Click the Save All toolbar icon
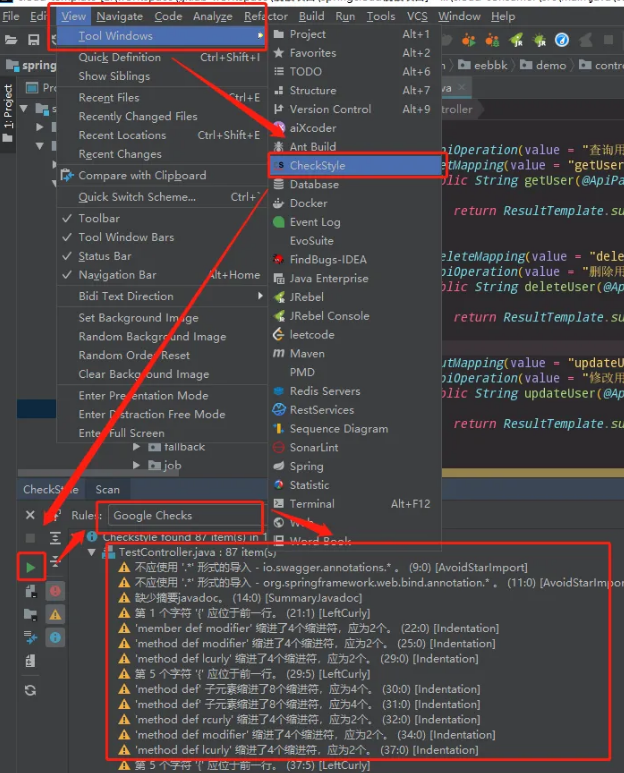Screen dimensions: 624x773 point(34,40)
